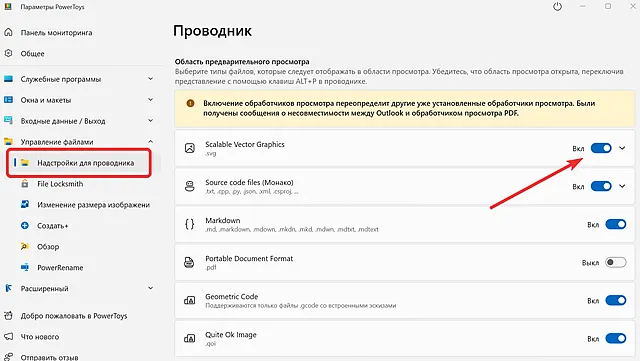Expand Source code files options chevron
640x361 pixels.
pyautogui.click(x=622, y=186)
